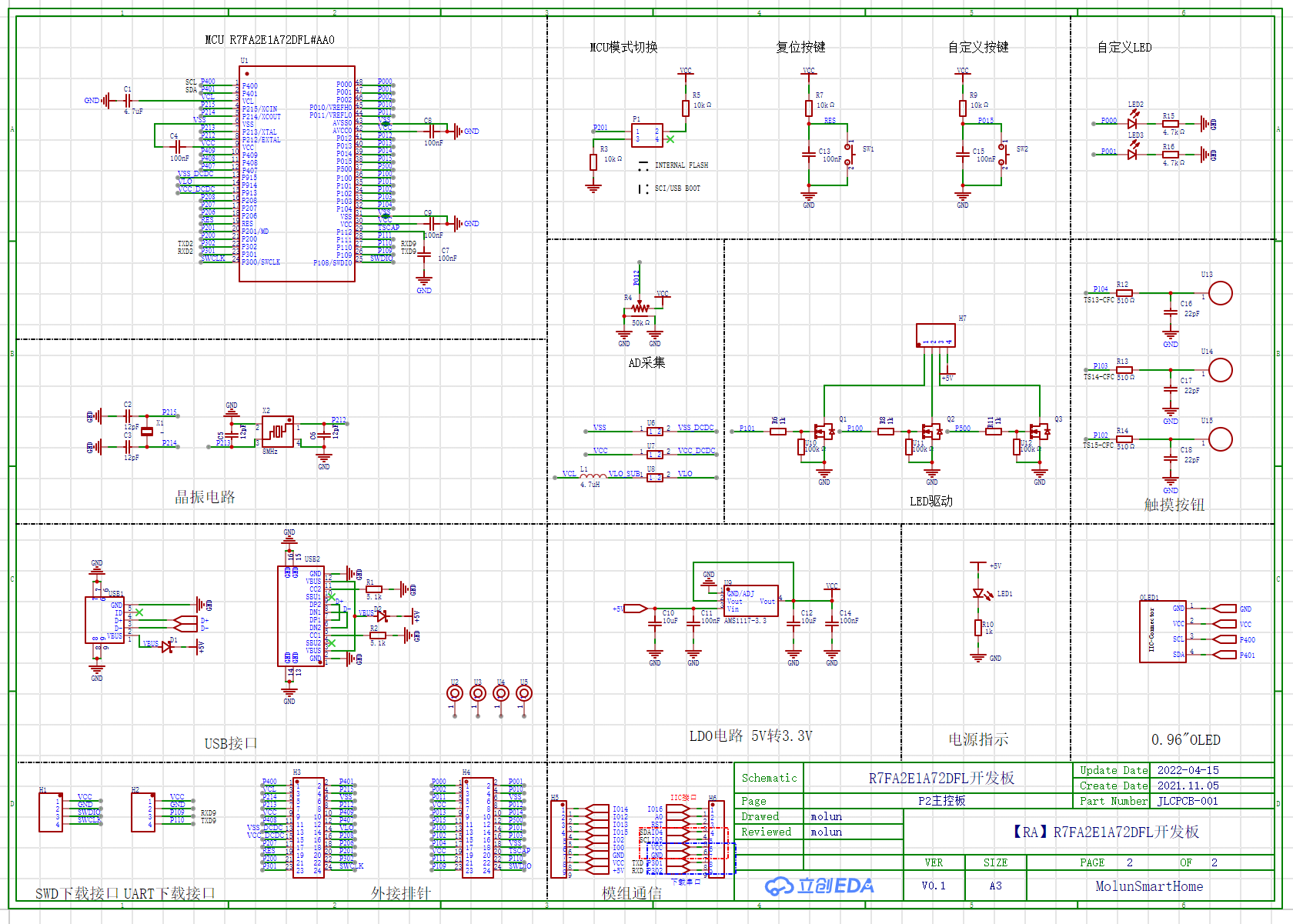This screenshot has width=1293, height=924.
Task: Click the OLED1 IIC connector block
Action: coord(1162,632)
